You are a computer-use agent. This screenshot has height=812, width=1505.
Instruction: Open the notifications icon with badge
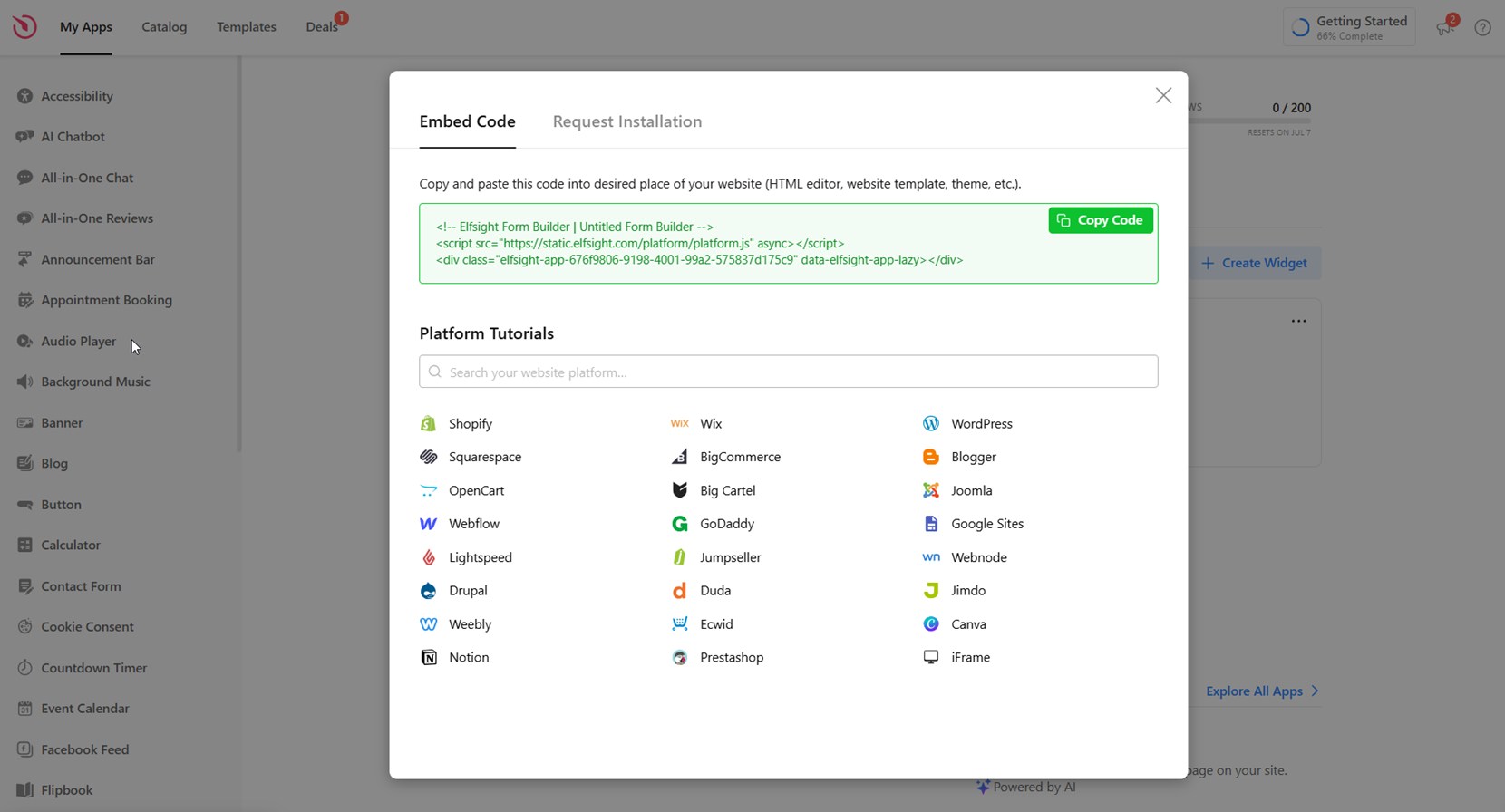[1445, 27]
